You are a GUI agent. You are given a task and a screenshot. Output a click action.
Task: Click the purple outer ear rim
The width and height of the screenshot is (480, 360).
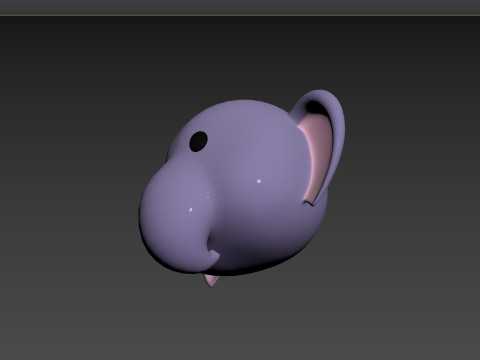[x=338, y=133]
